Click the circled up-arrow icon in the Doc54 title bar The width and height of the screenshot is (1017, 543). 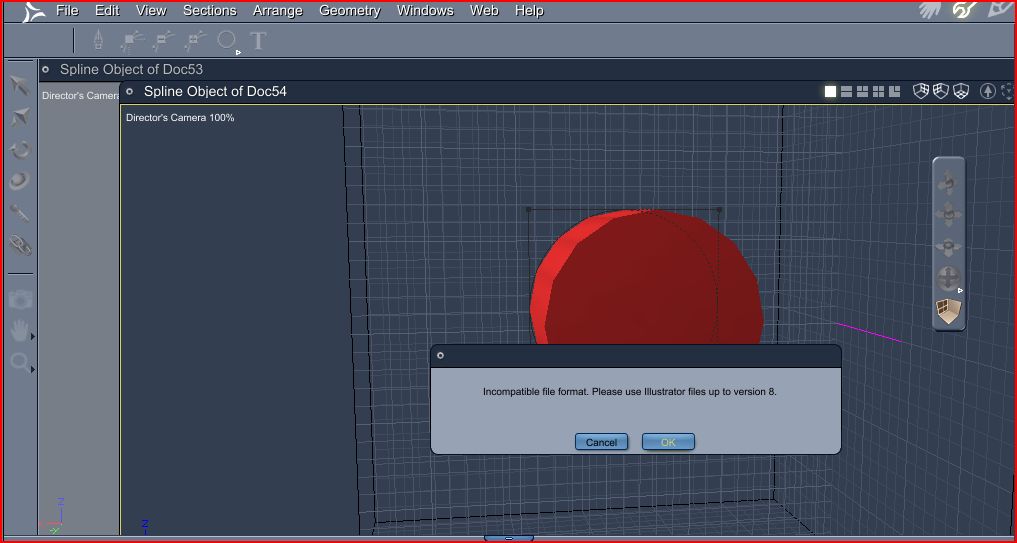pos(987,91)
